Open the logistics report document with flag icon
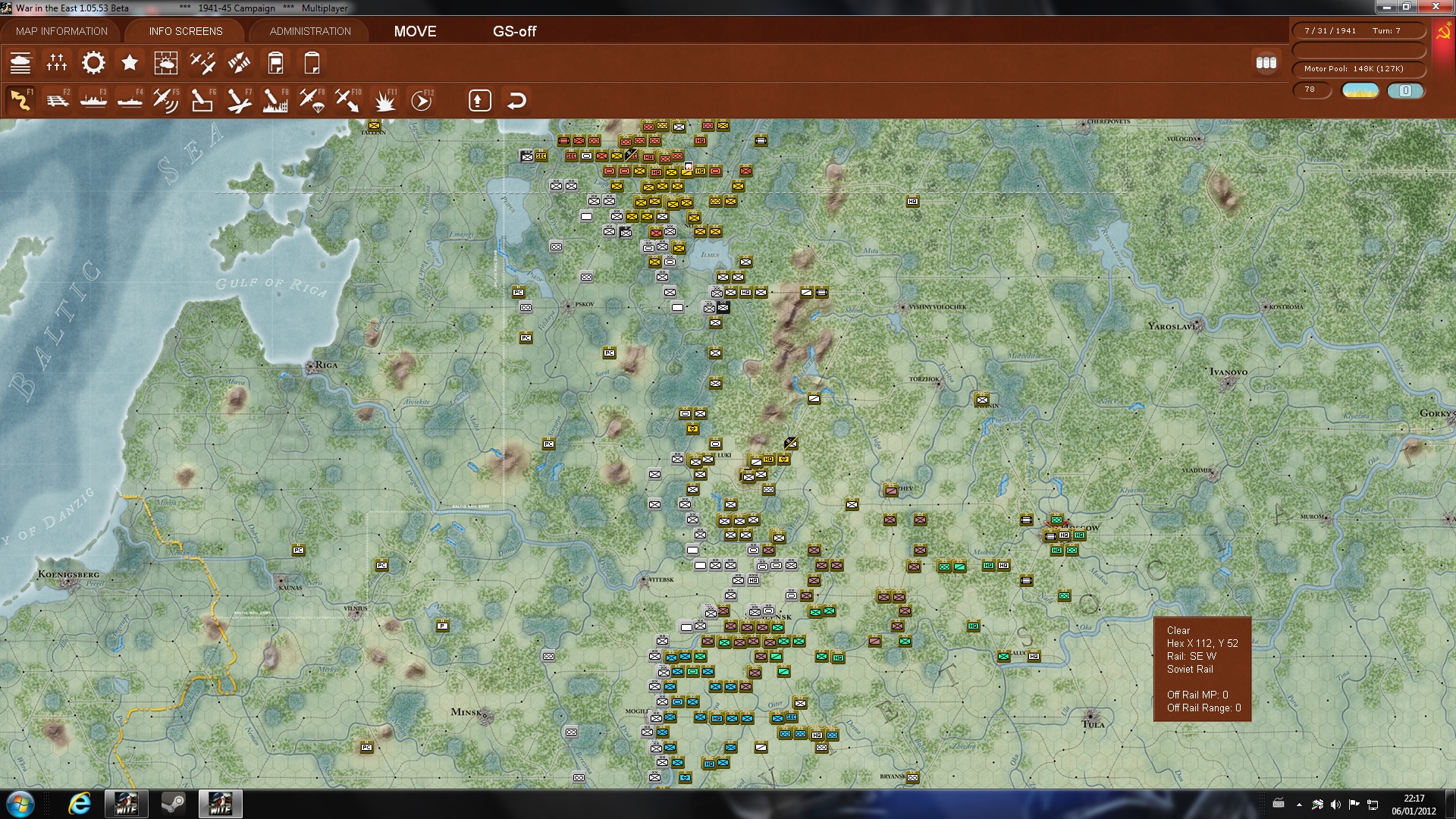This screenshot has height=819, width=1456. pyautogui.click(x=275, y=63)
